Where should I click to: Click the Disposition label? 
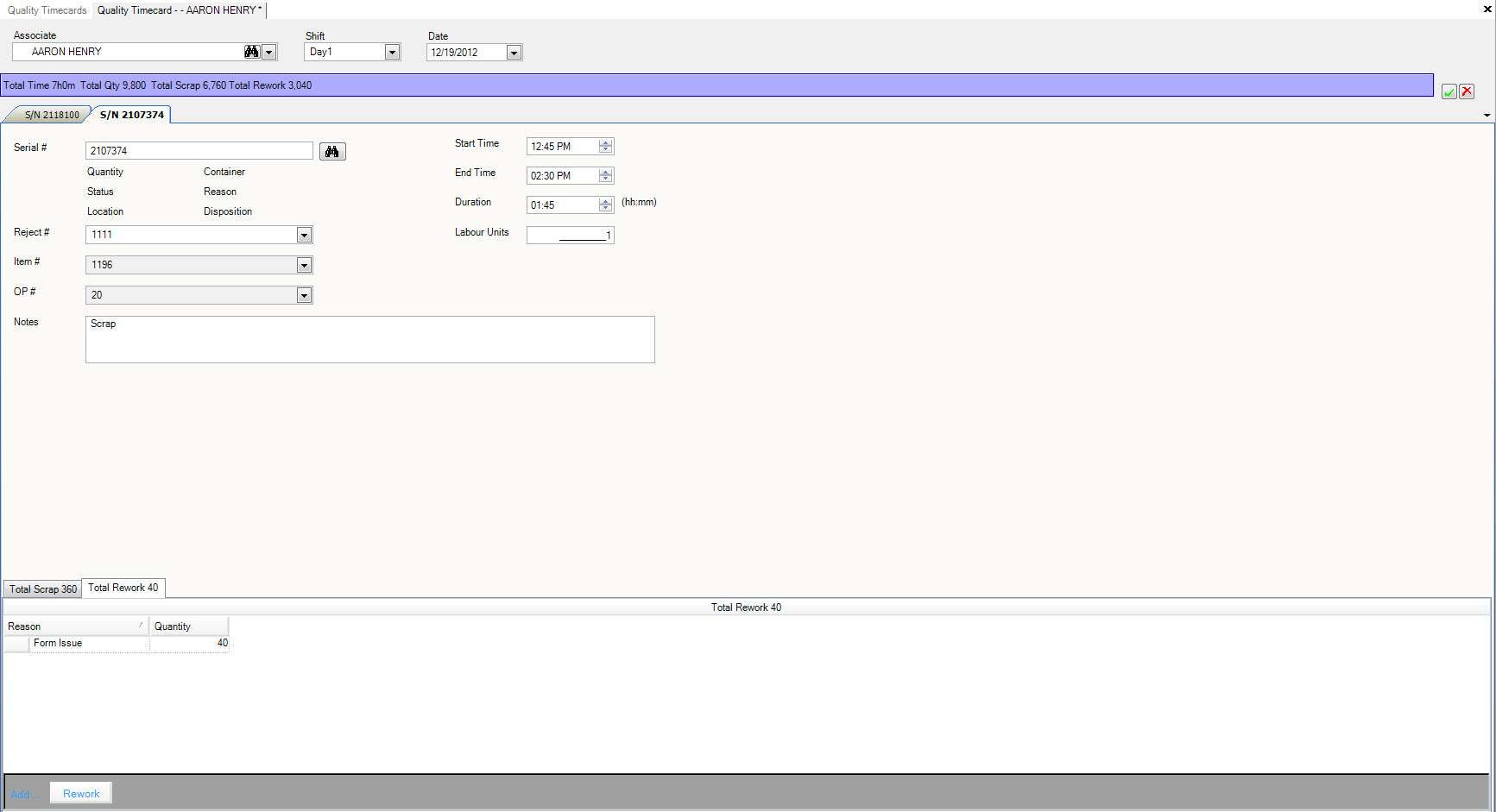228,211
